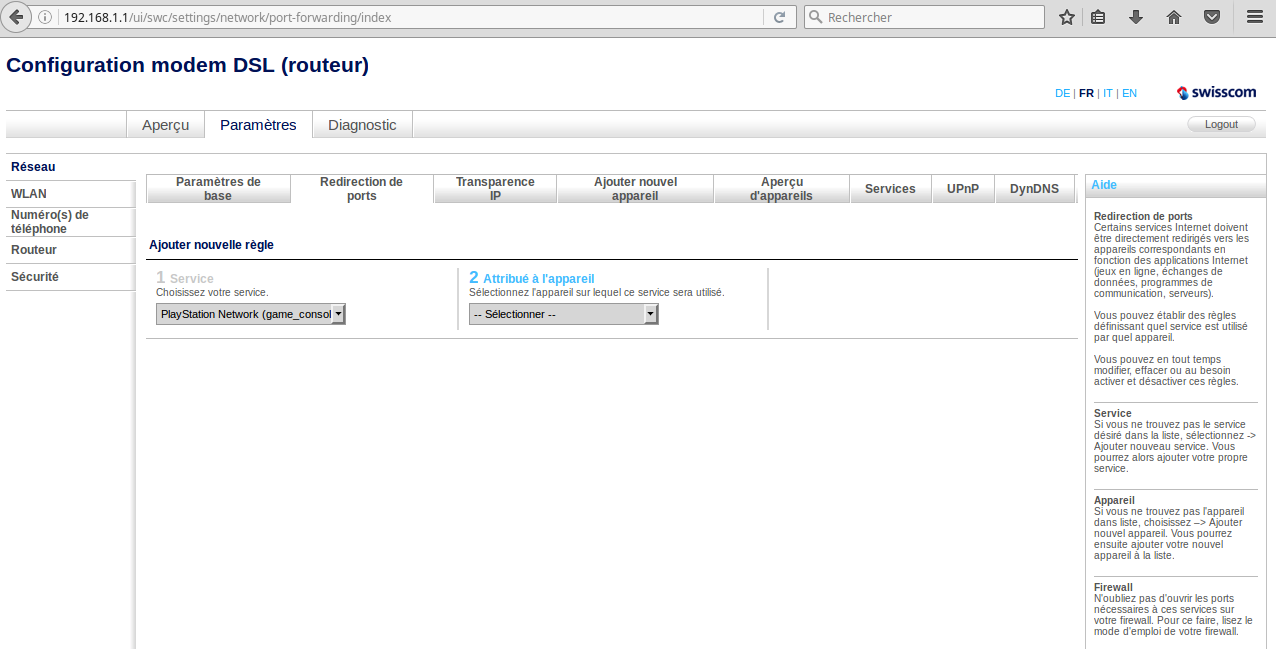Click the browser back navigation arrow
Screen dimensions: 1276x649
click(15, 16)
